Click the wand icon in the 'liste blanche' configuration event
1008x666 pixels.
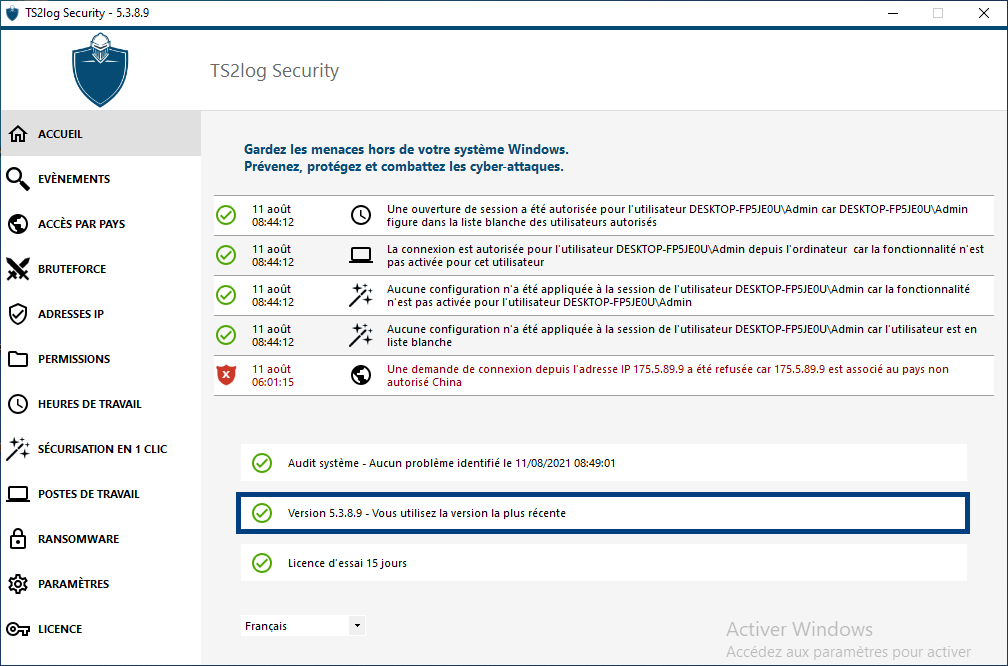(x=361, y=335)
